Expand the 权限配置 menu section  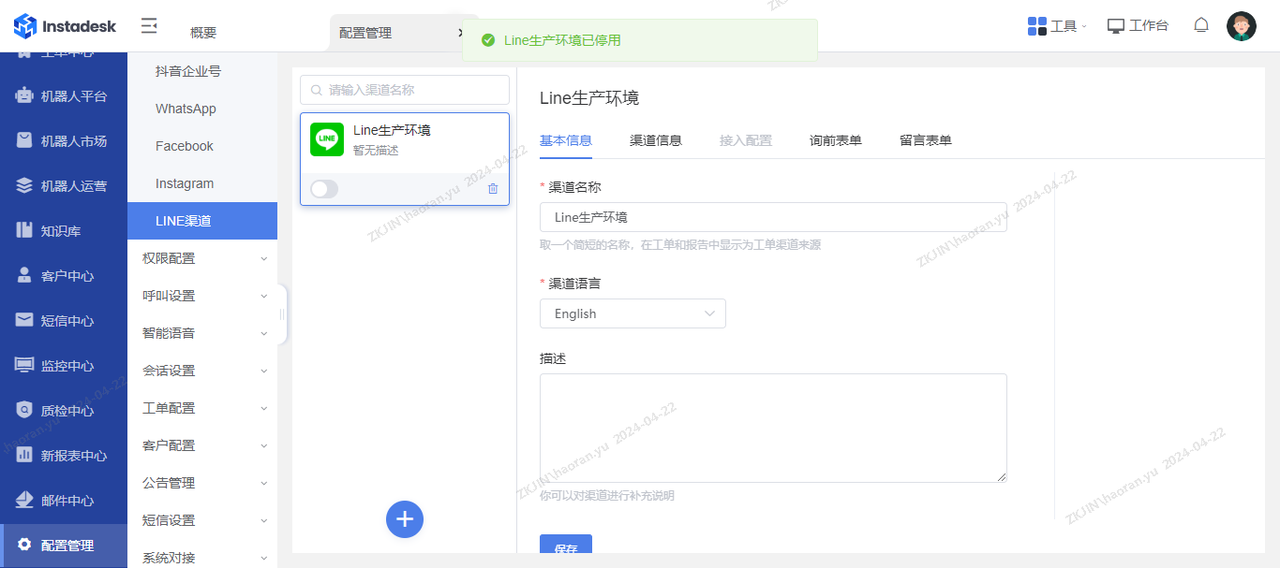pos(202,258)
